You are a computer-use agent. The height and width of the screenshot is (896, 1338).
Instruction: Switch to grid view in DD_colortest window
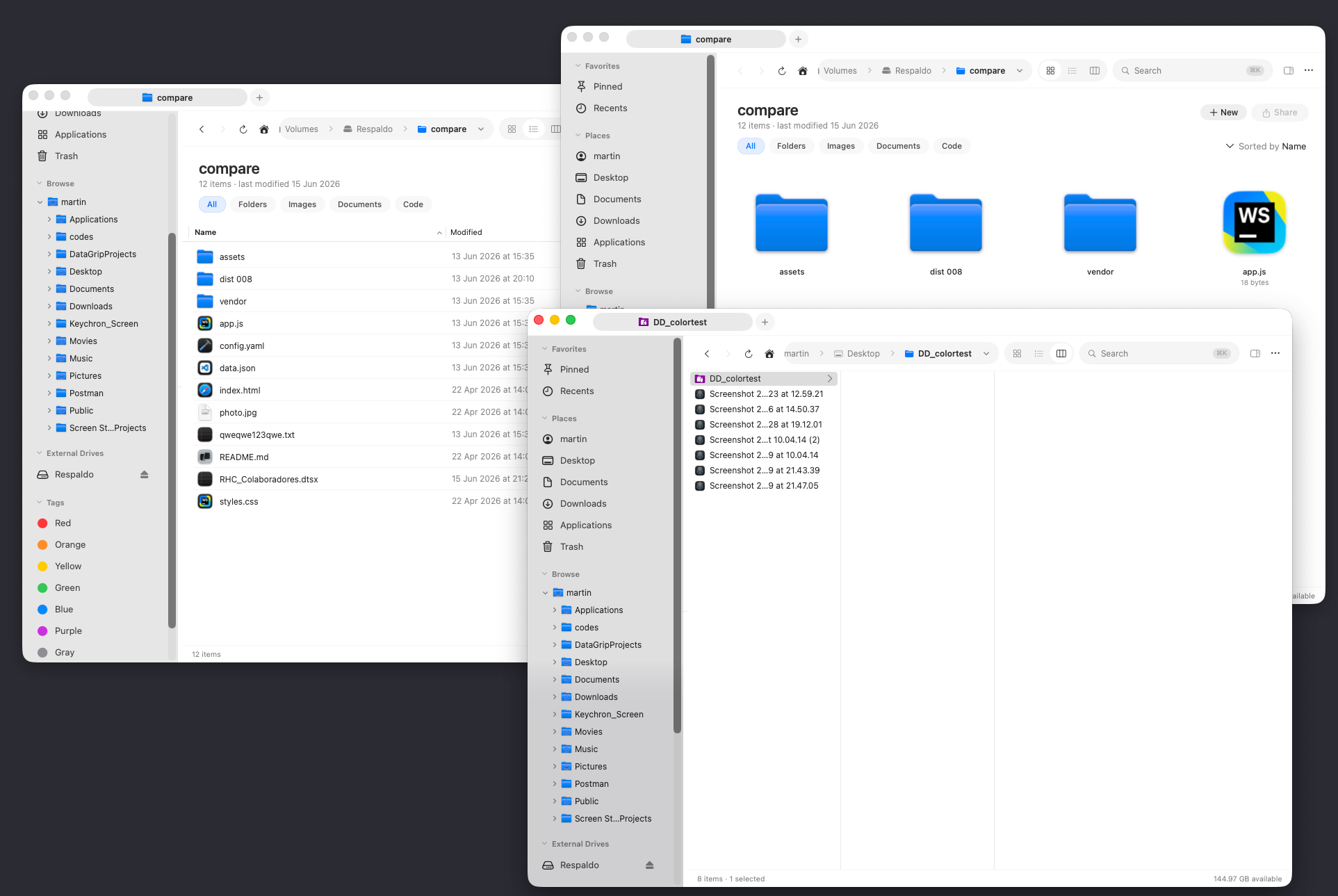1017,354
